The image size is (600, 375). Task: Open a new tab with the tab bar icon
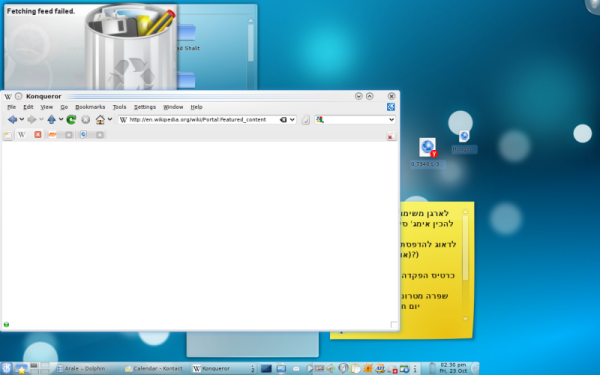8,135
